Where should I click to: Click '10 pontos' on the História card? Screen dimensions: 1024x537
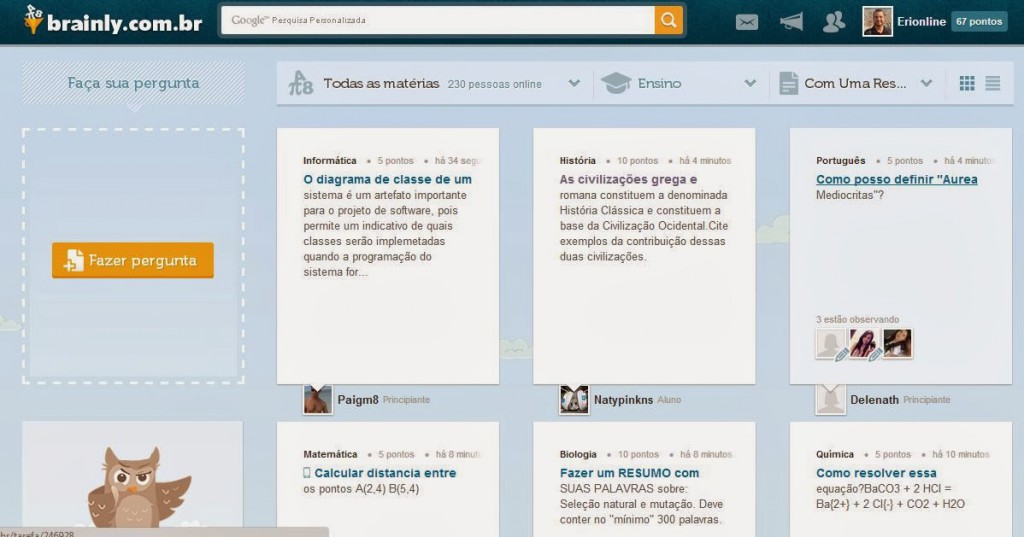pyautogui.click(x=637, y=161)
